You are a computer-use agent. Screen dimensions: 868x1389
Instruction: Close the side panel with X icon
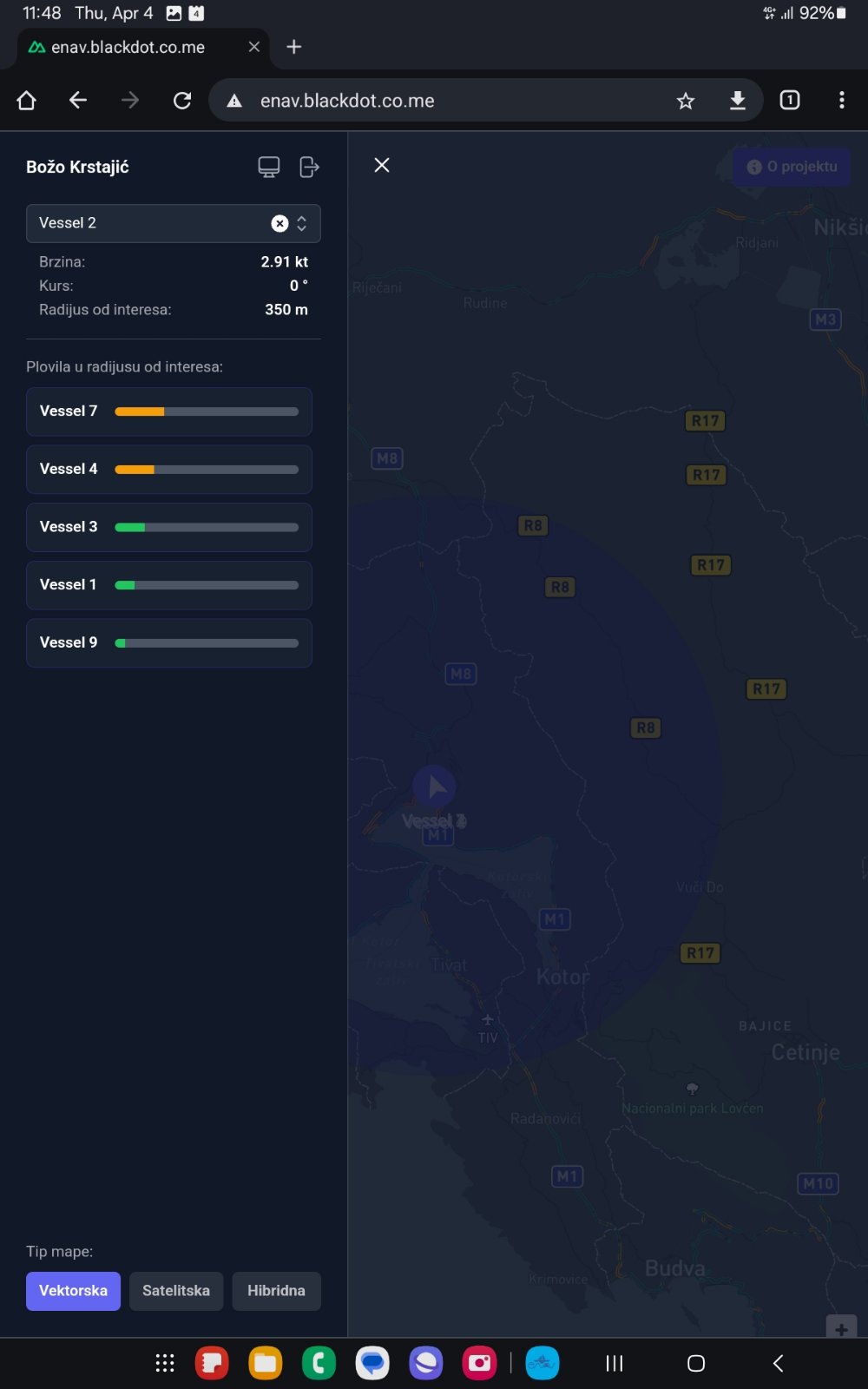(x=382, y=165)
